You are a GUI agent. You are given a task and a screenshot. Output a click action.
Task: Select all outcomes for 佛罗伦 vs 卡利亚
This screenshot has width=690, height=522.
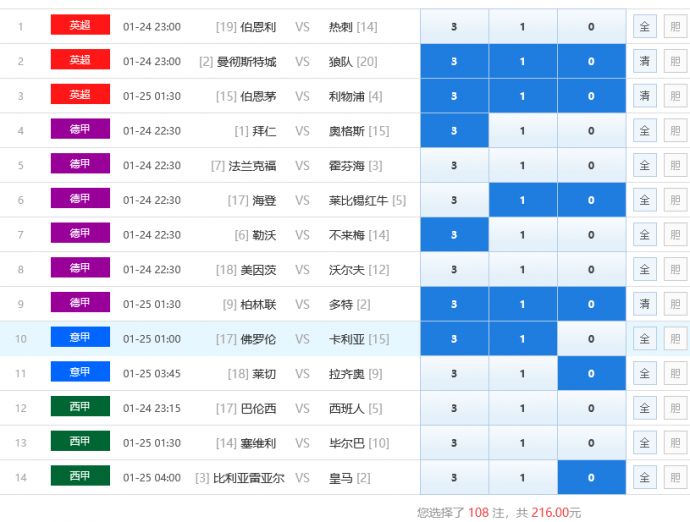click(x=645, y=339)
